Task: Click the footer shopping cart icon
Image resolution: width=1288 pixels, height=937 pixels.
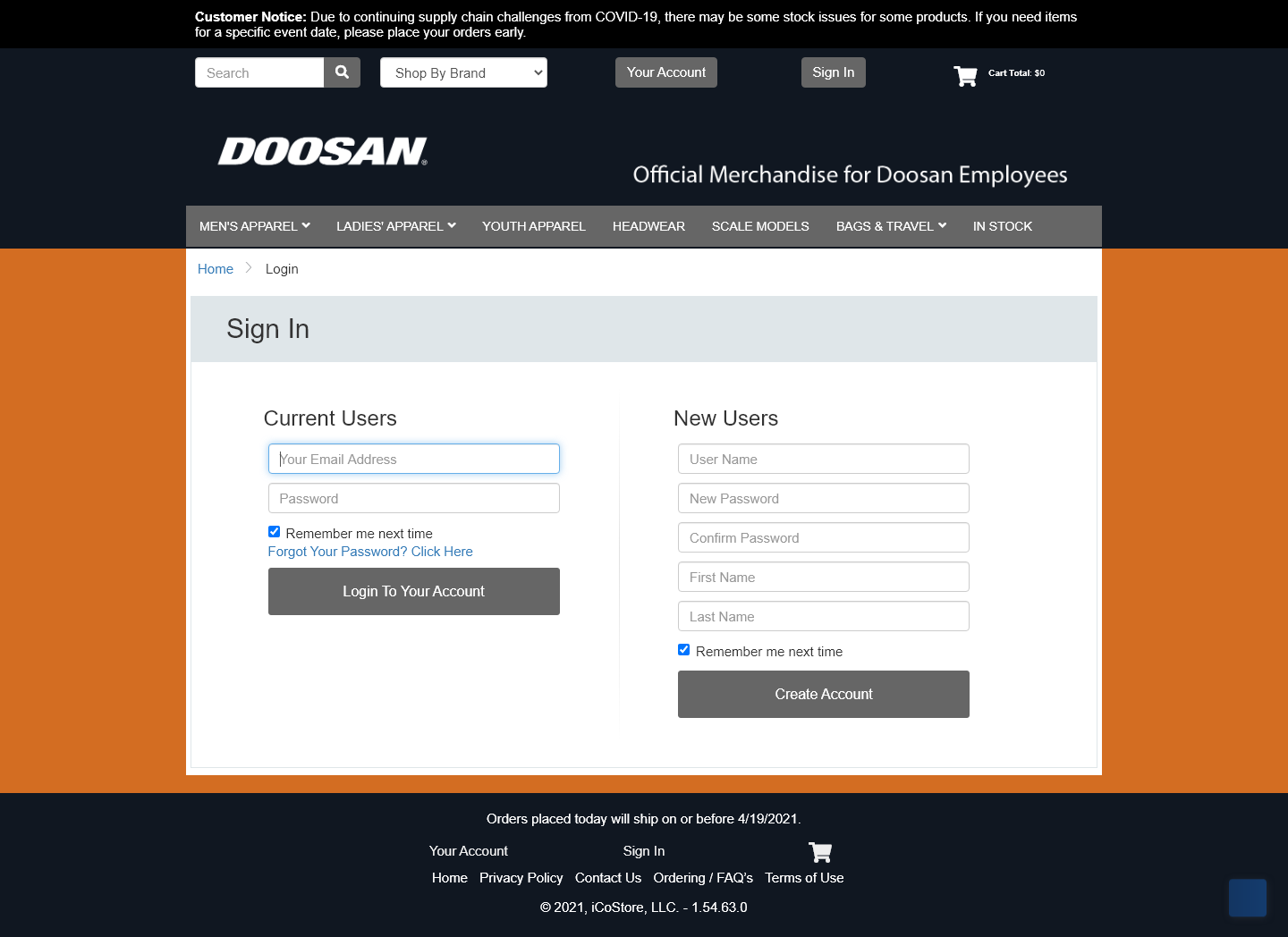Action: (819, 851)
